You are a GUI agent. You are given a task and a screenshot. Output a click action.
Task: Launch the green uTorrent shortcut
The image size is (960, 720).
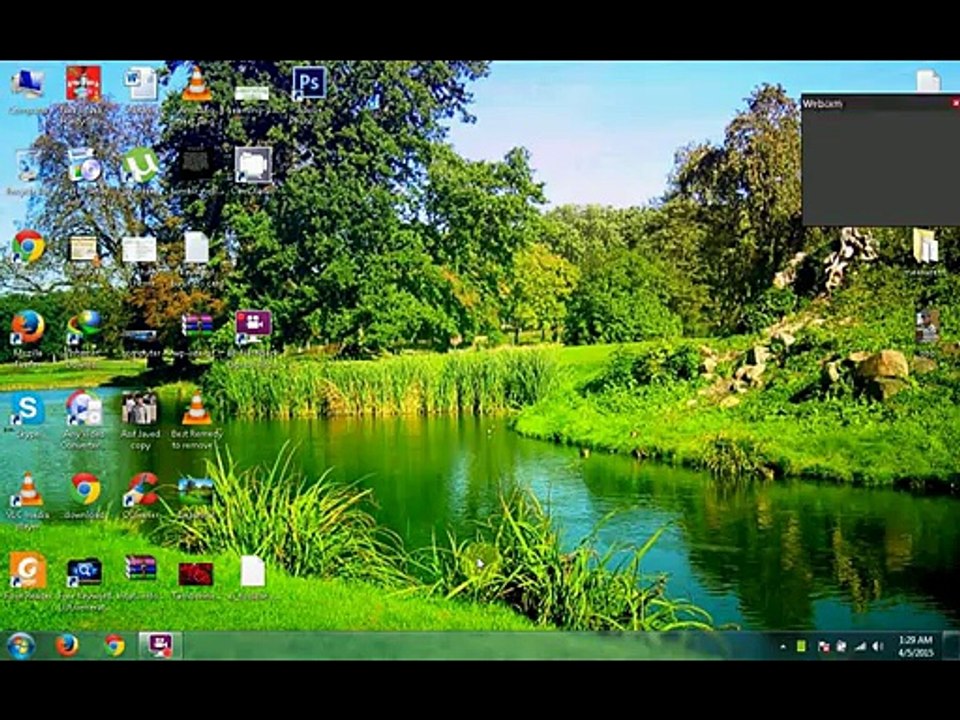click(140, 166)
